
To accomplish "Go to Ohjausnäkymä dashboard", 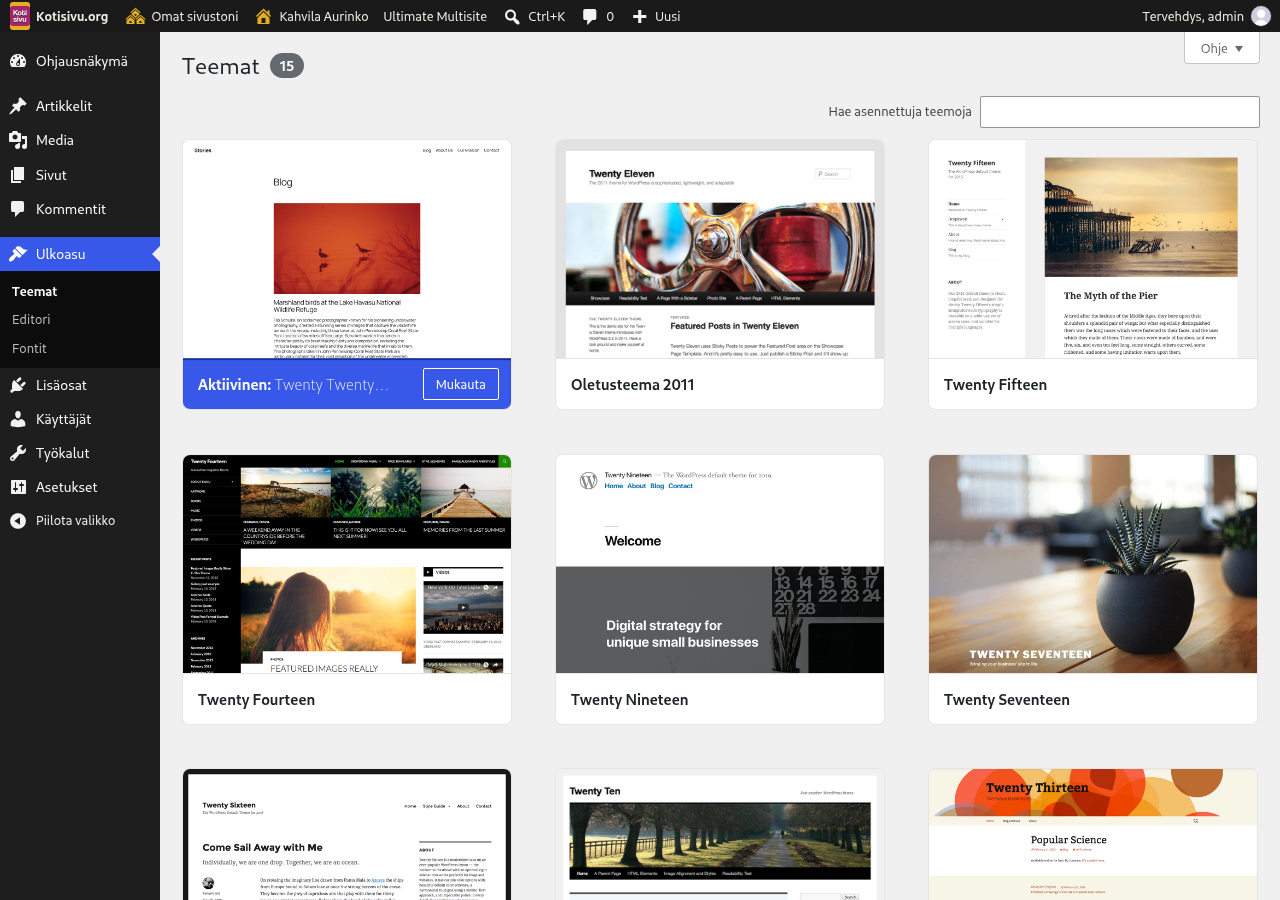I will coord(80,61).
